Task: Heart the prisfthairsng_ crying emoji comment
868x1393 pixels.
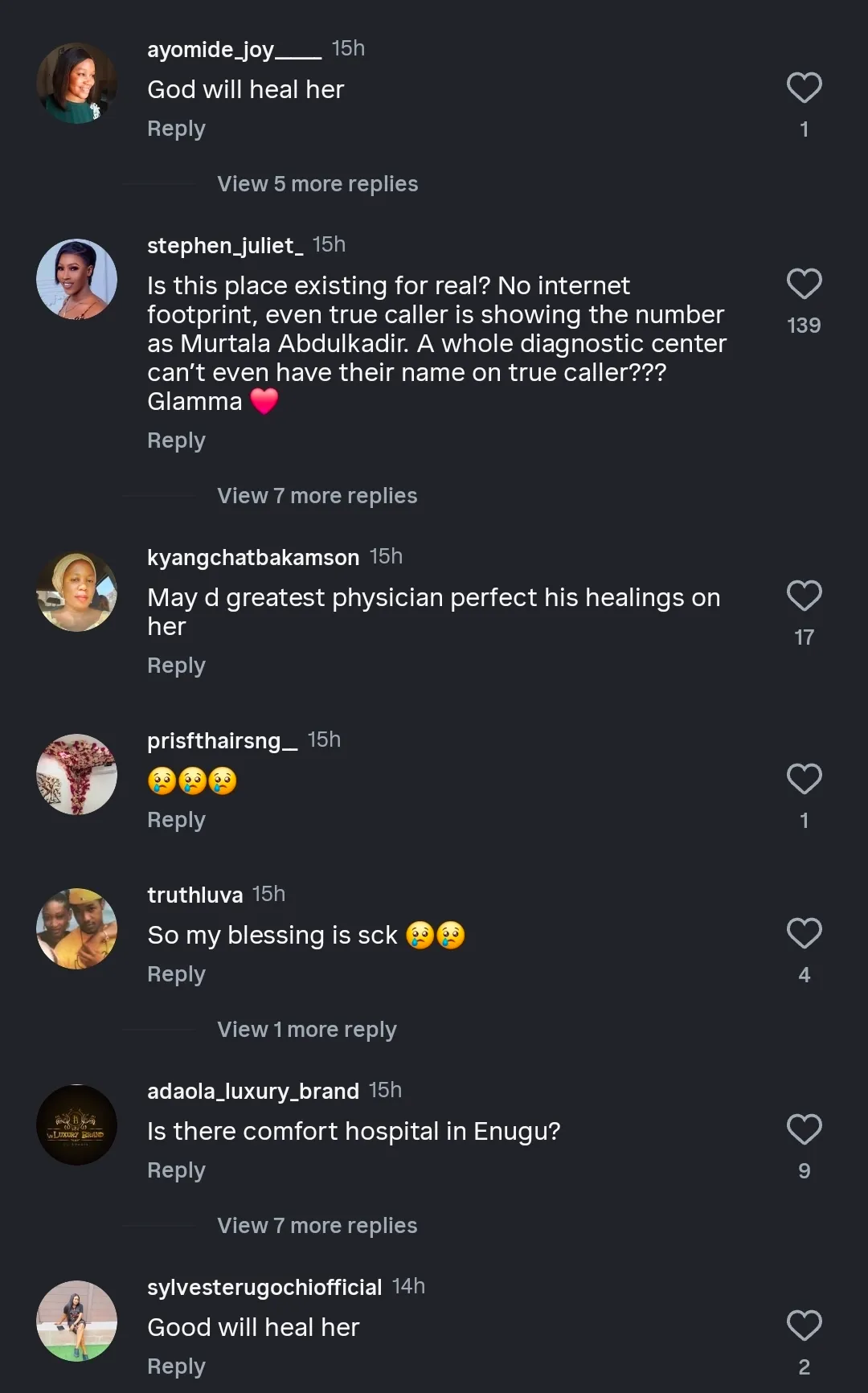Action: click(x=804, y=779)
